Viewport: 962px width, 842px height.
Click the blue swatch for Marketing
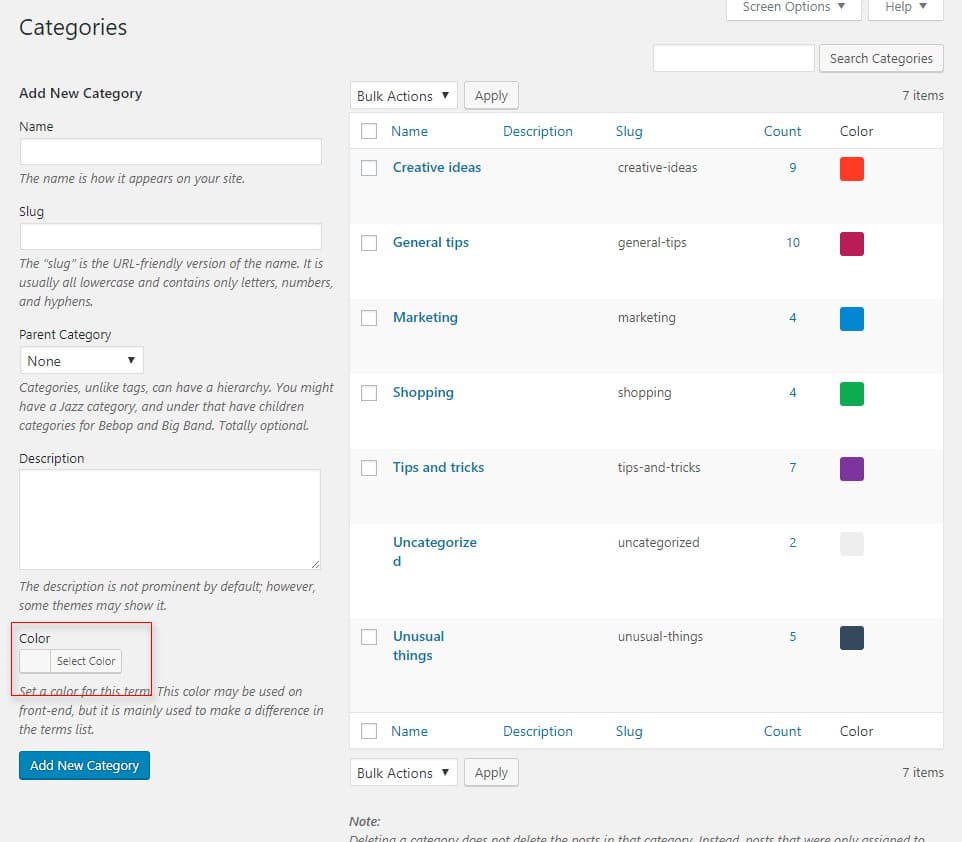tap(852, 319)
